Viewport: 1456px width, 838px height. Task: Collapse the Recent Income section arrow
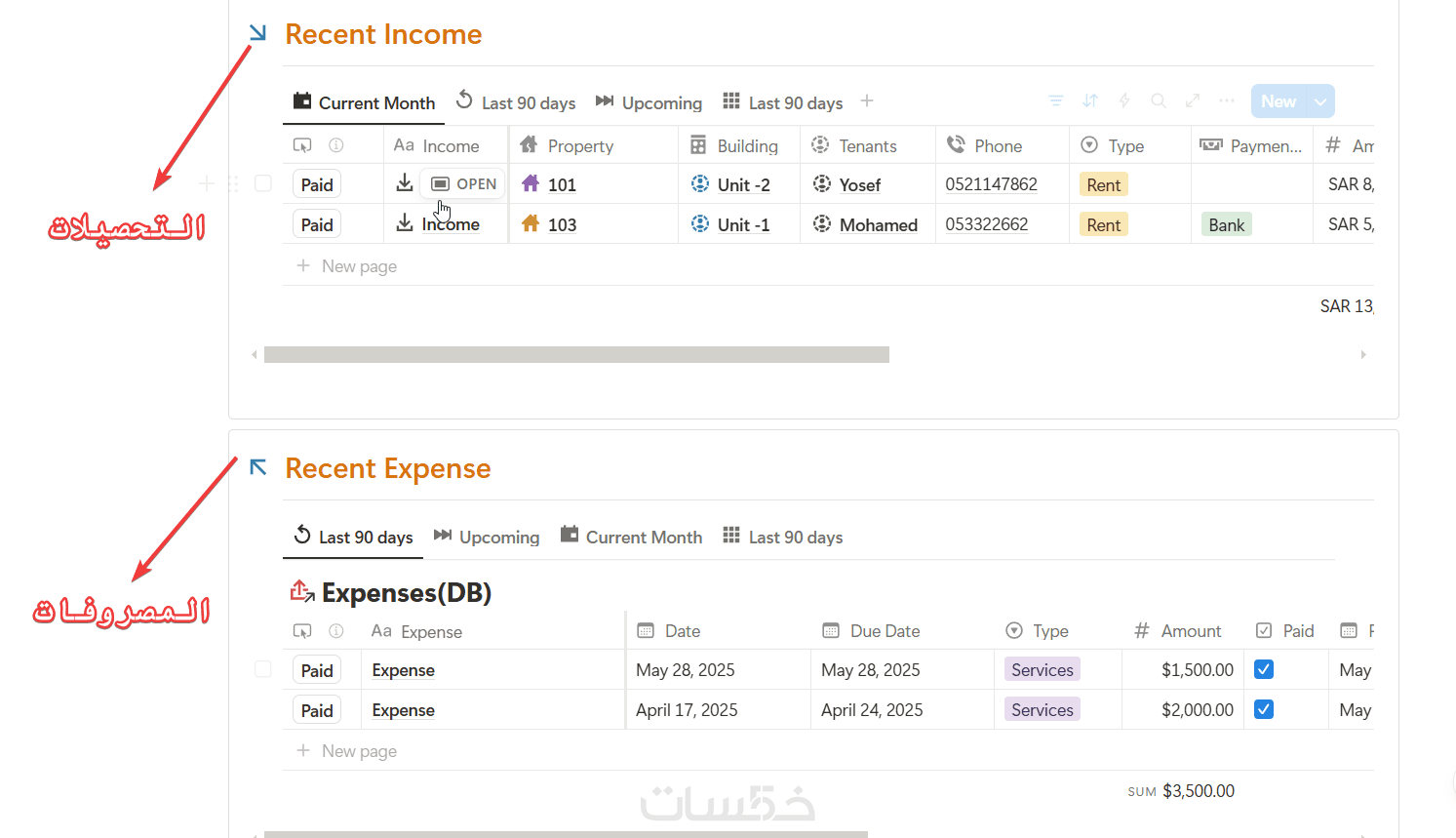point(257,33)
